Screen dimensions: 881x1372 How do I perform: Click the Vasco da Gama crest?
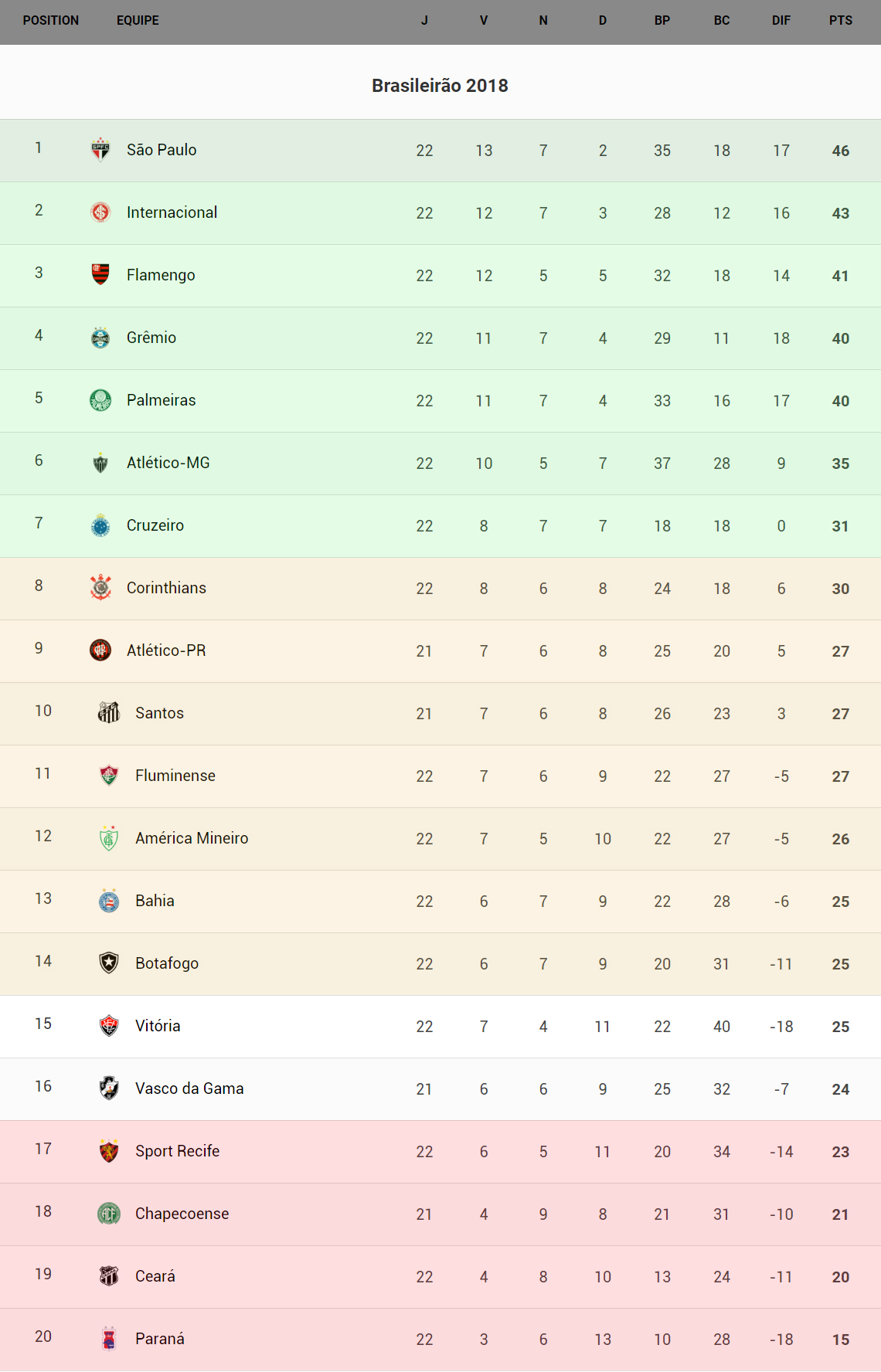(x=109, y=1088)
